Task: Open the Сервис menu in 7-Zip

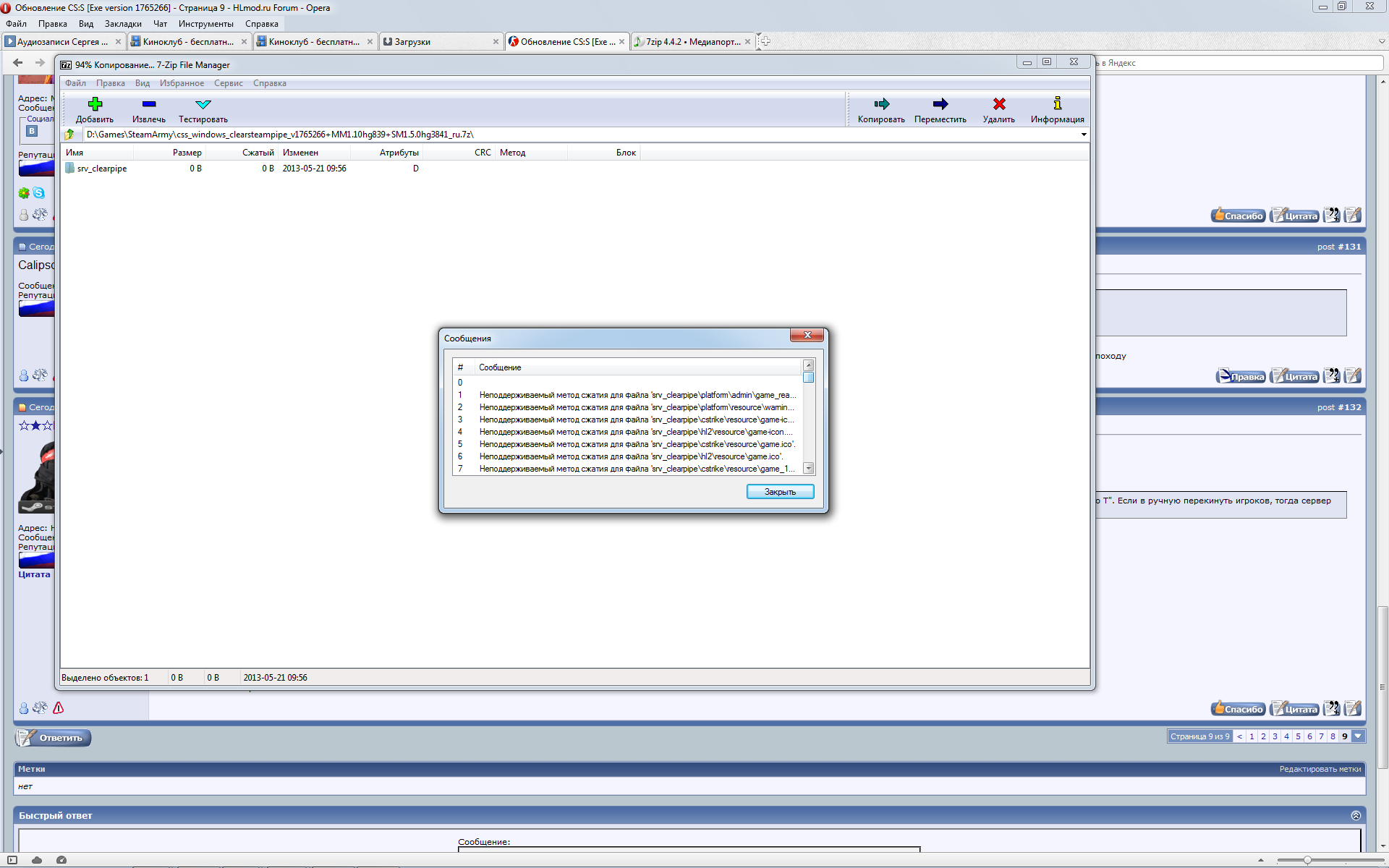Action: coord(228,83)
